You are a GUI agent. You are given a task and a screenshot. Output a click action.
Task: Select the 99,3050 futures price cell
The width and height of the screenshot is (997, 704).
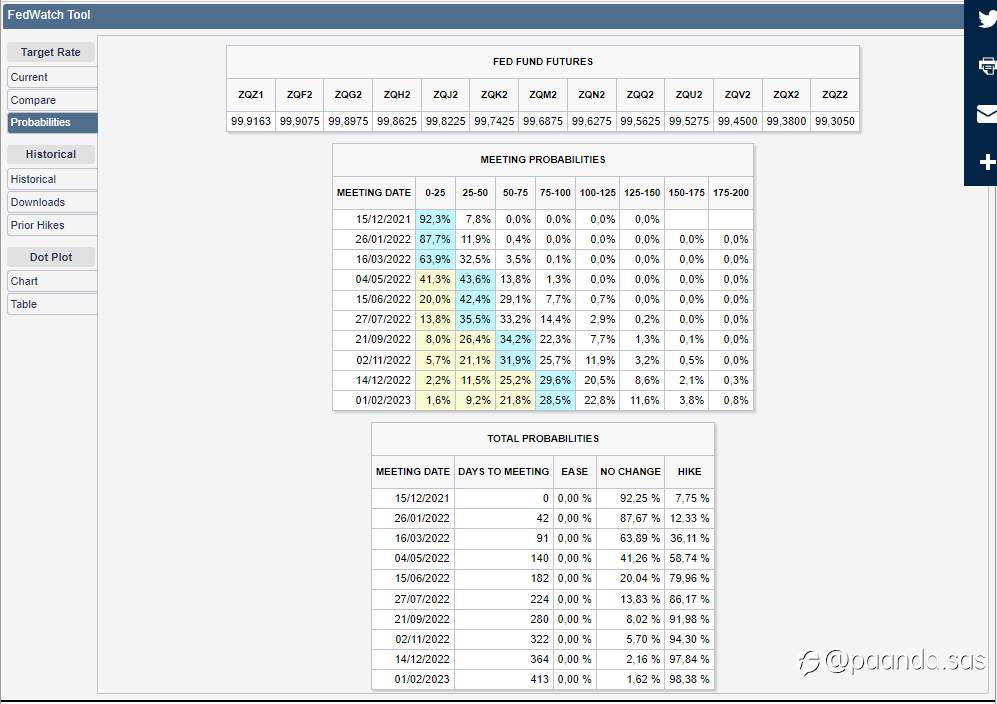pyautogui.click(x=835, y=121)
